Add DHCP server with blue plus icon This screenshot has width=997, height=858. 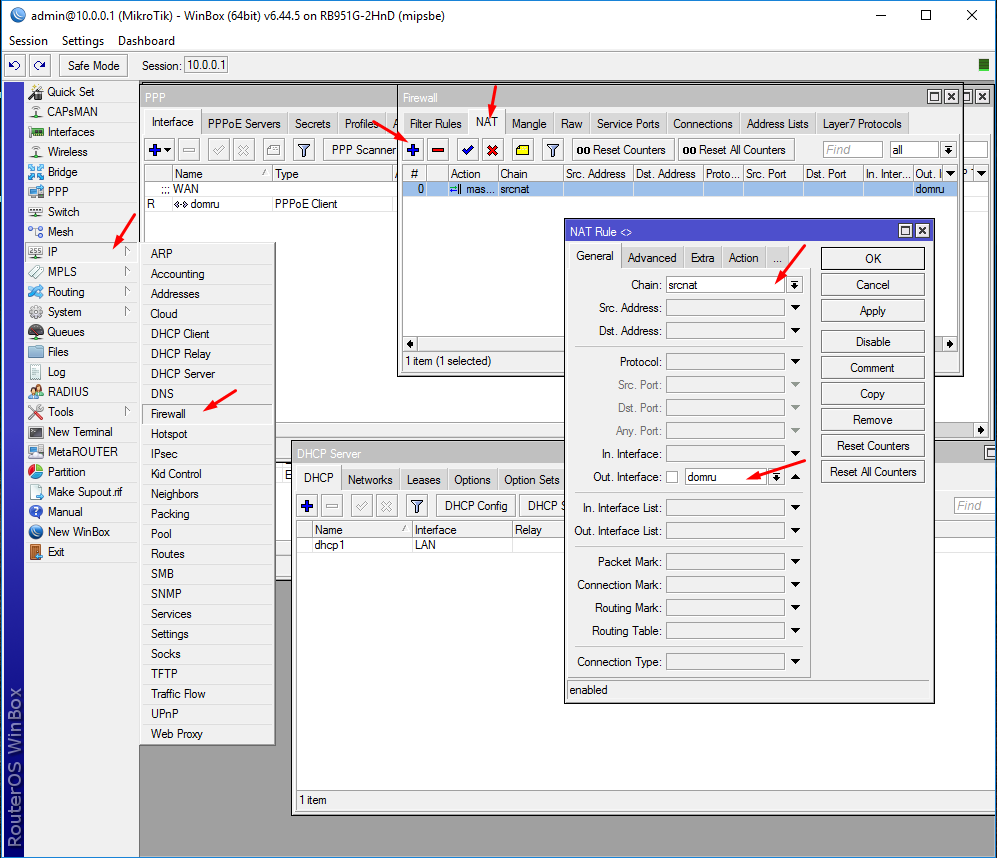[307, 506]
